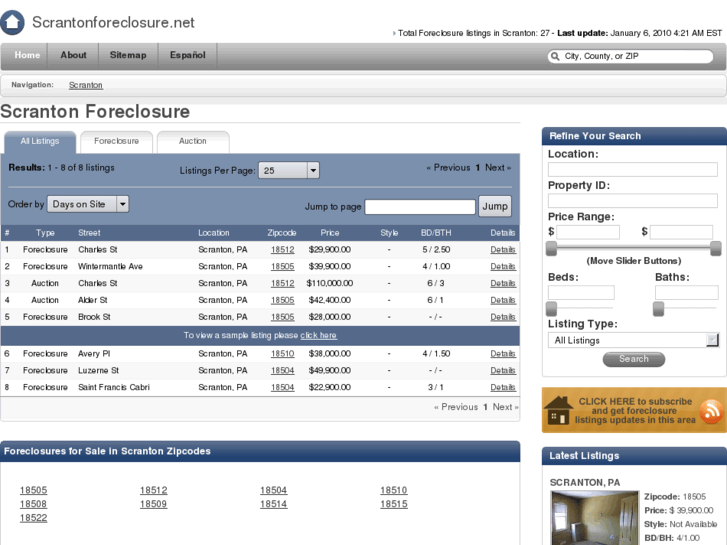Focus the Location input field

(633, 169)
